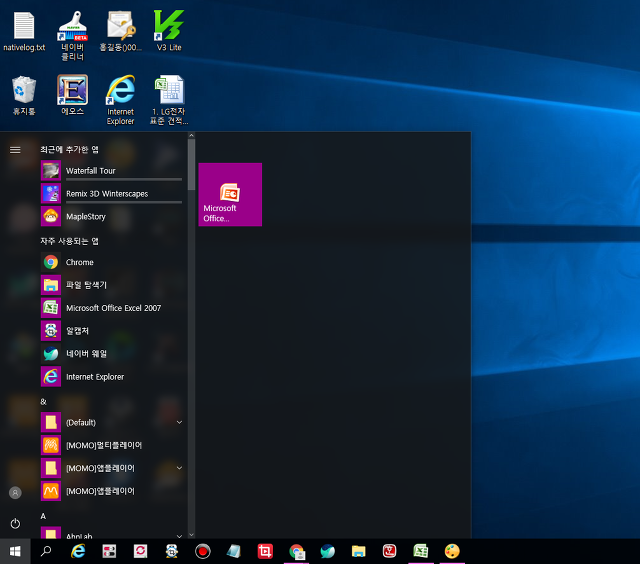Open File Explorer from the taskbar
640x564 pixels.
coord(358,551)
